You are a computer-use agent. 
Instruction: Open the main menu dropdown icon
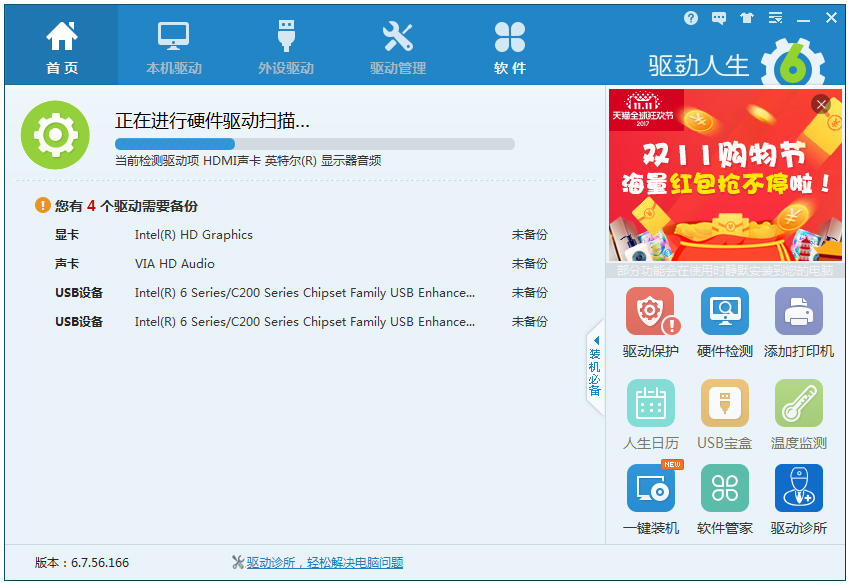(x=775, y=18)
